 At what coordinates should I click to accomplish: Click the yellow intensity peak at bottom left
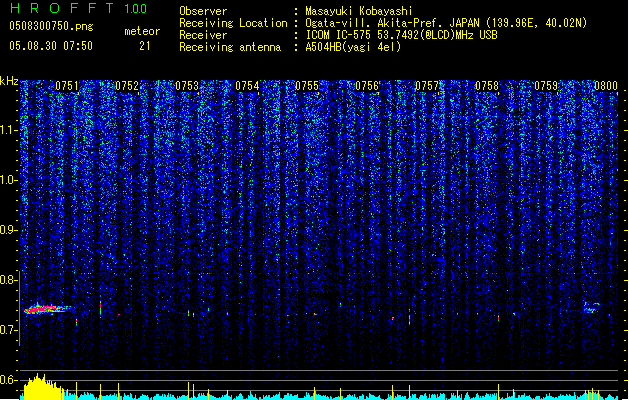coord(42,387)
